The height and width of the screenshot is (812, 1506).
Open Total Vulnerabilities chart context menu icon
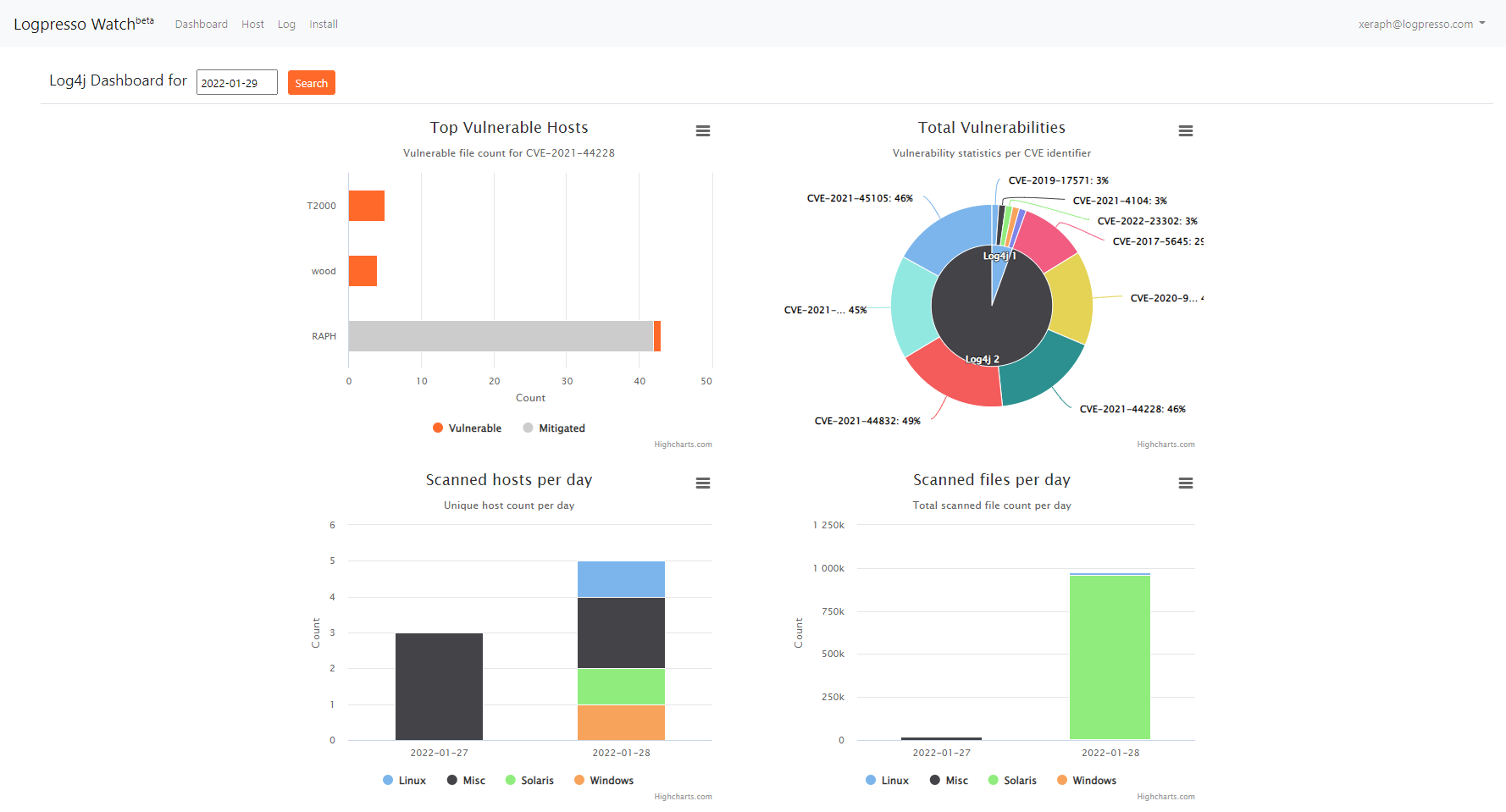[x=1185, y=131]
